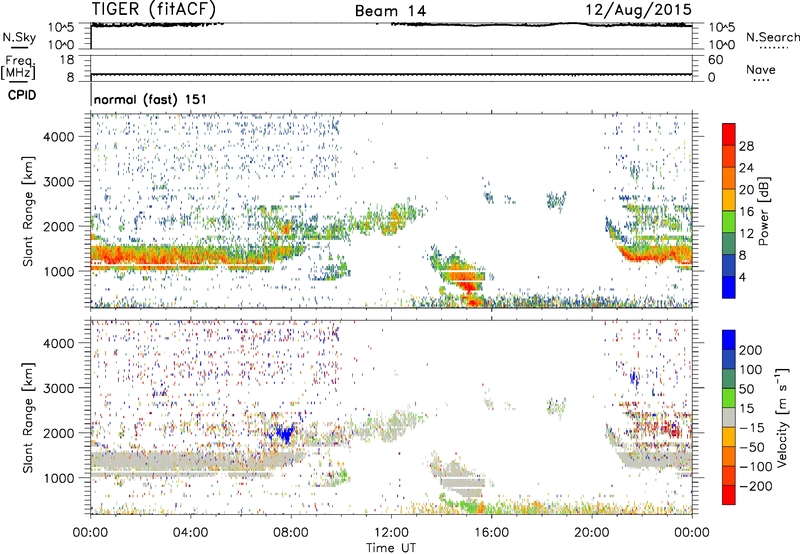Pick the gray Velocity segment between 15 and -15
The height and width of the screenshot is (554, 800).
(729, 417)
